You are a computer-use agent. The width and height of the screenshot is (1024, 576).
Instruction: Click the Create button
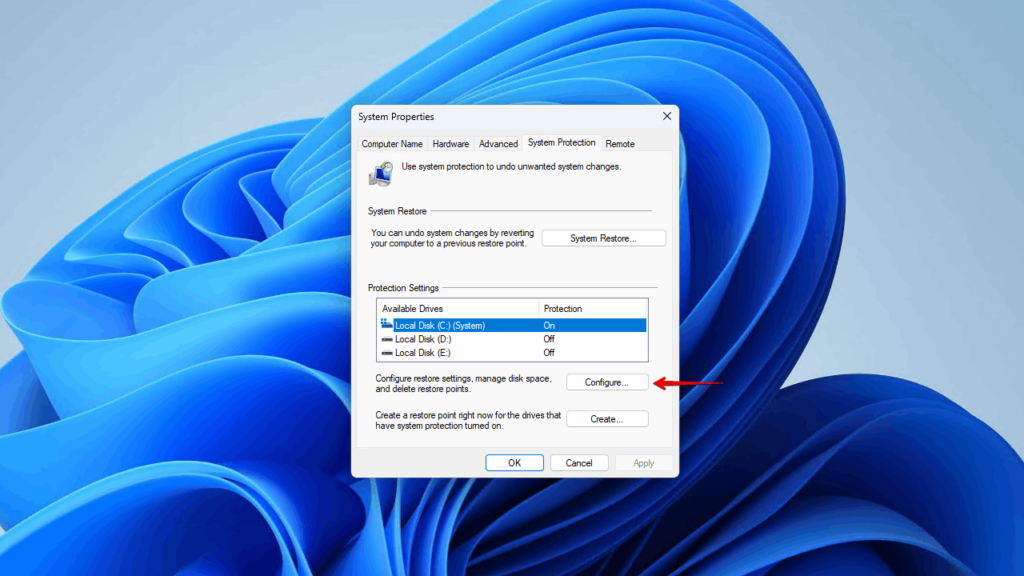coord(607,419)
